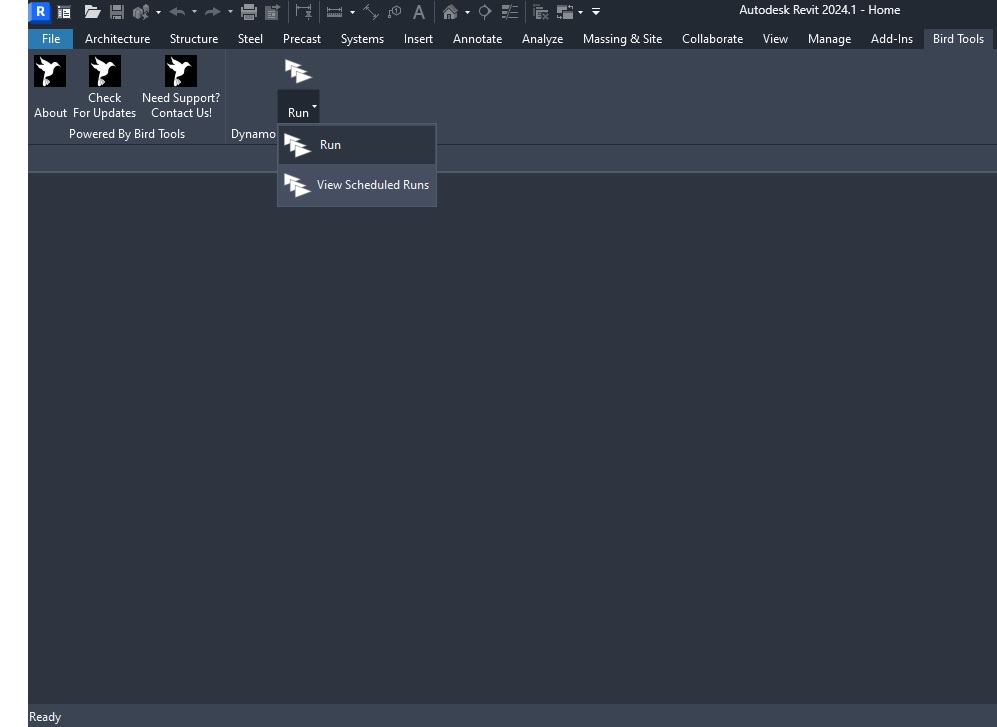Click the Switch Windows icon

coord(565,11)
